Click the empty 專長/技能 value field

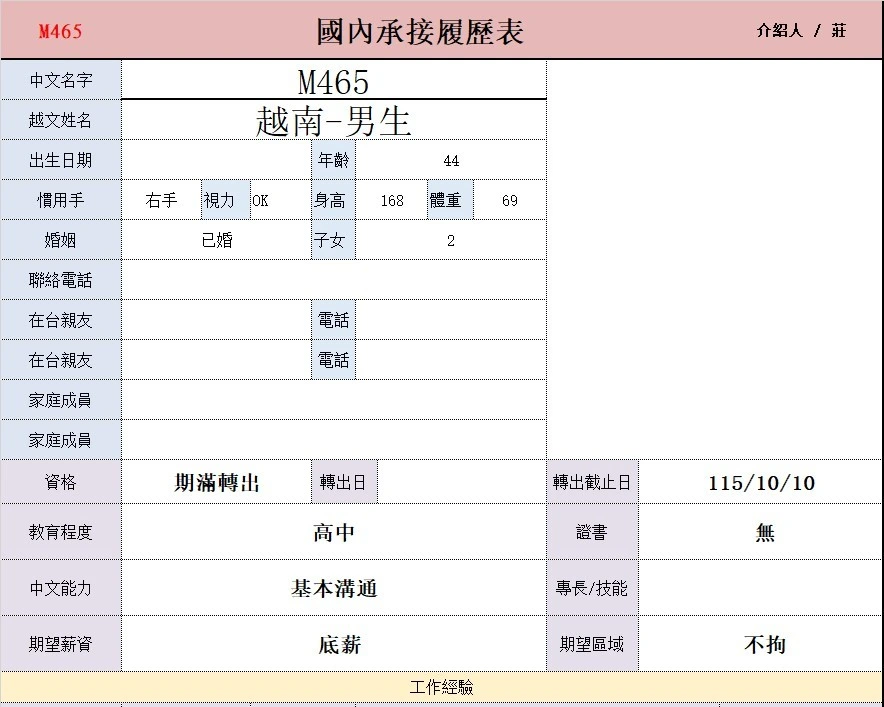761,588
